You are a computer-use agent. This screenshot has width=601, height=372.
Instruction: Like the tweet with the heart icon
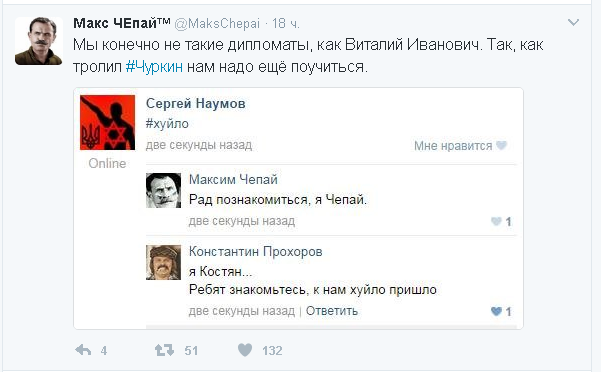(245, 350)
